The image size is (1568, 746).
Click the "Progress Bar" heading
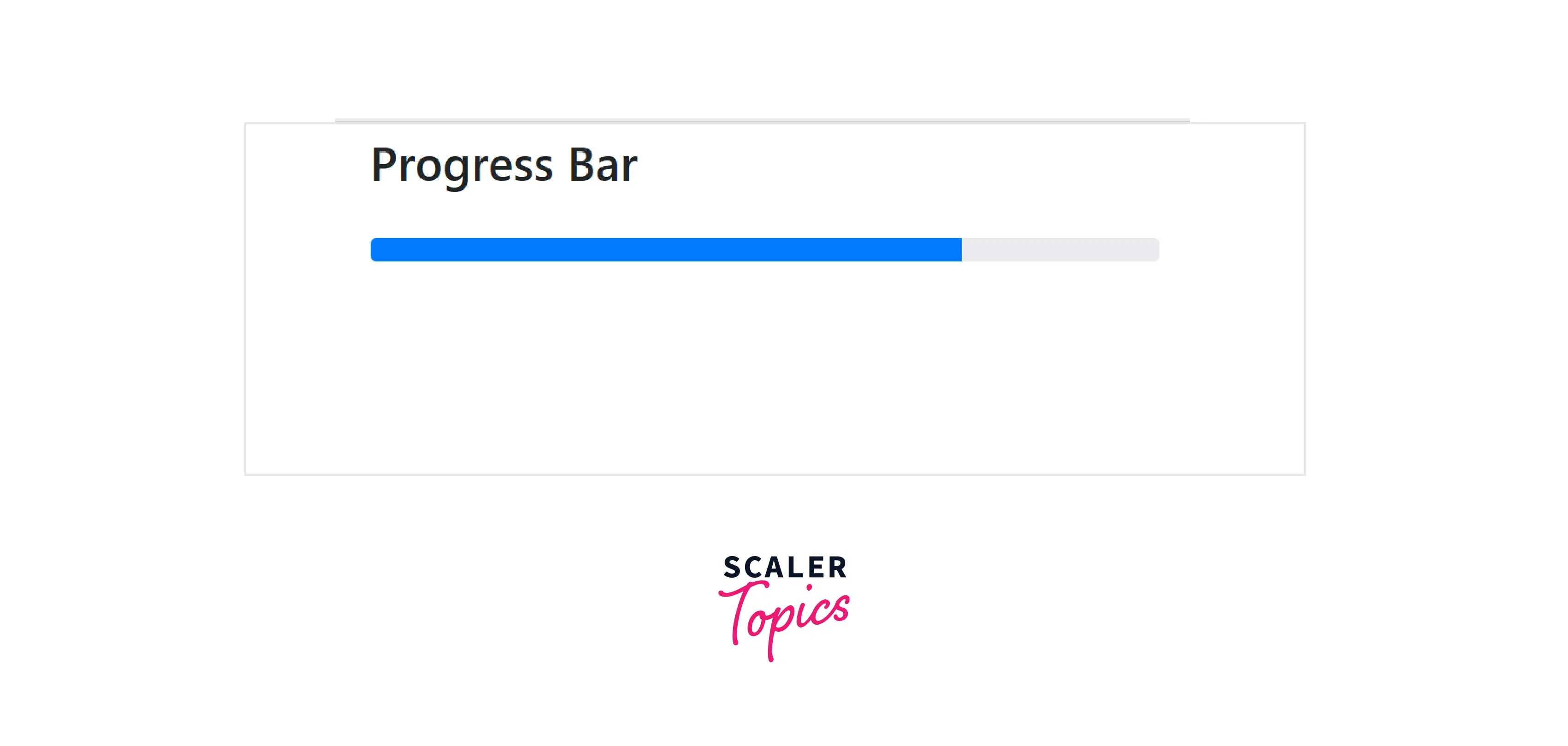pos(504,165)
